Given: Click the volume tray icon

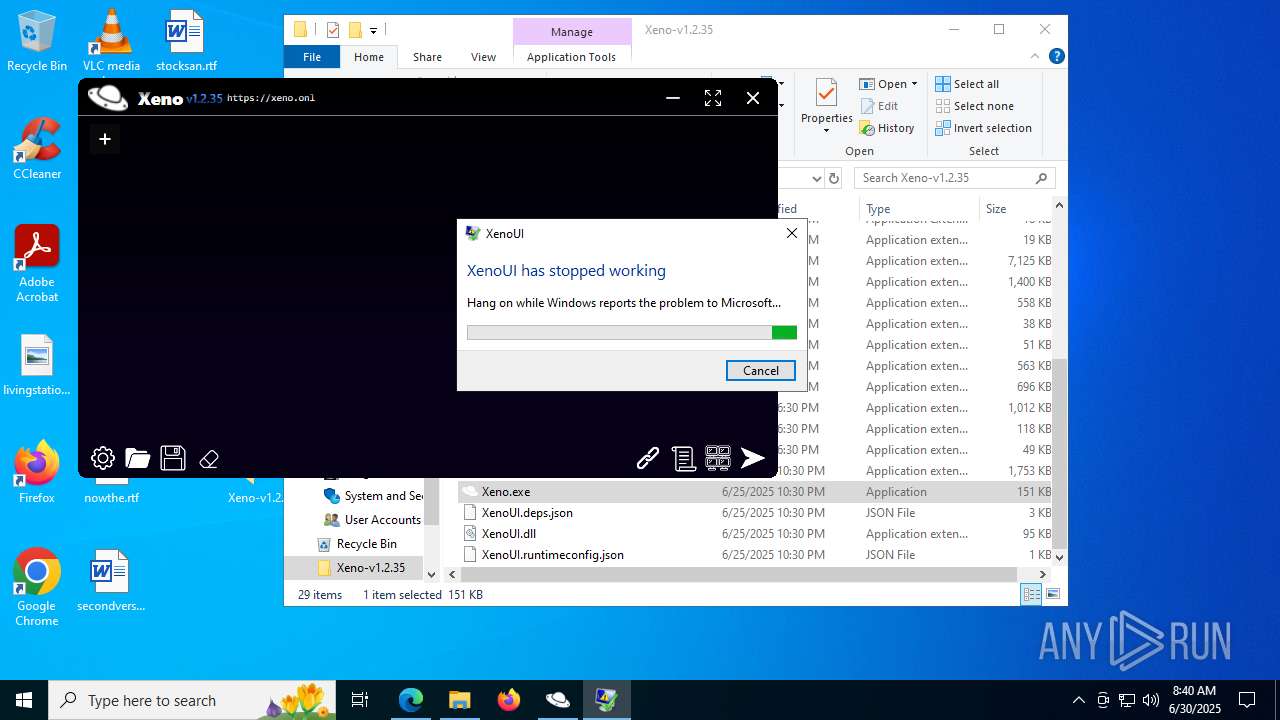Looking at the screenshot, I should click(x=1150, y=700).
